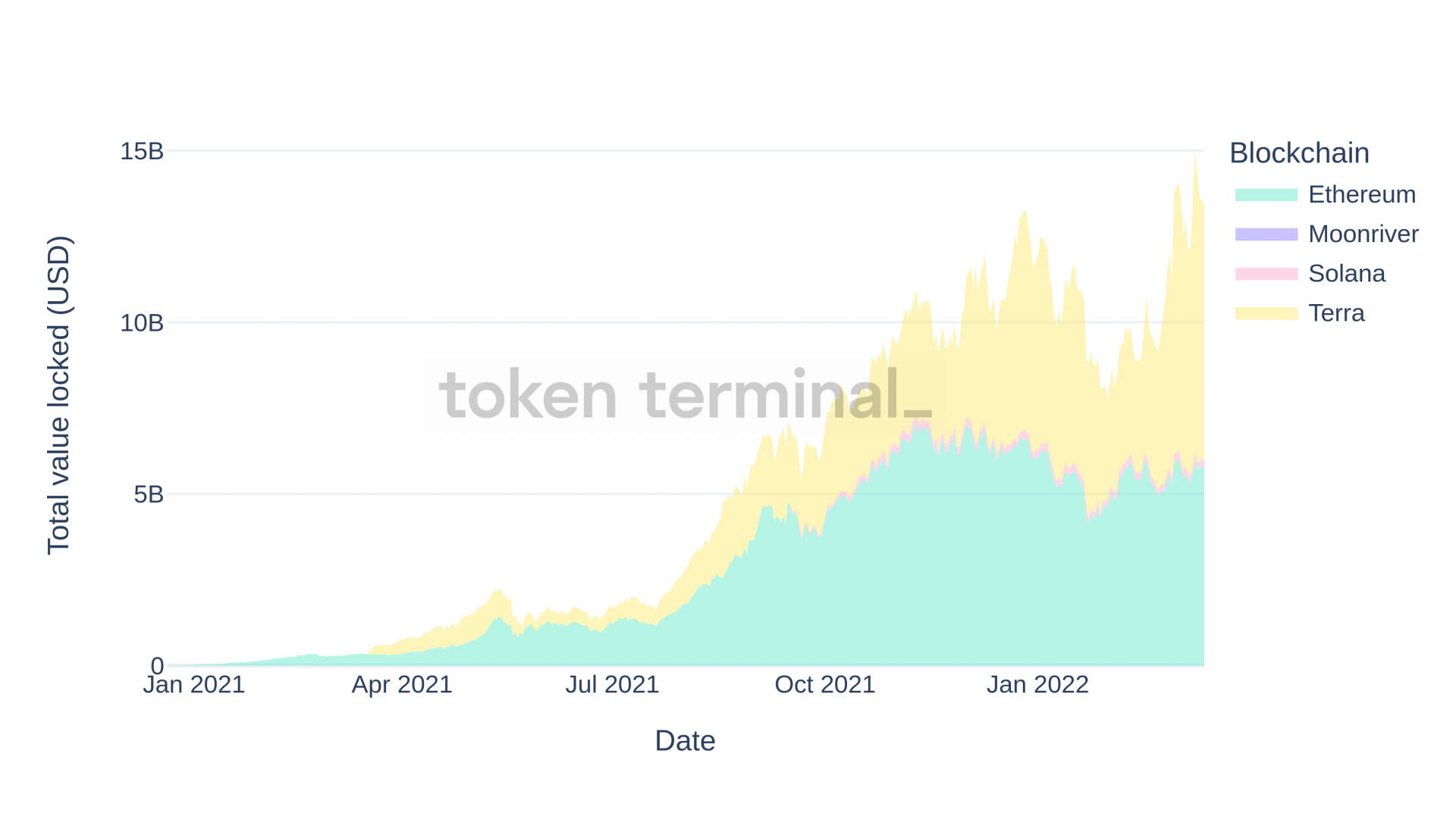Click the Ethereum green legend swatch
1456x832 pixels.
point(1266,195)
